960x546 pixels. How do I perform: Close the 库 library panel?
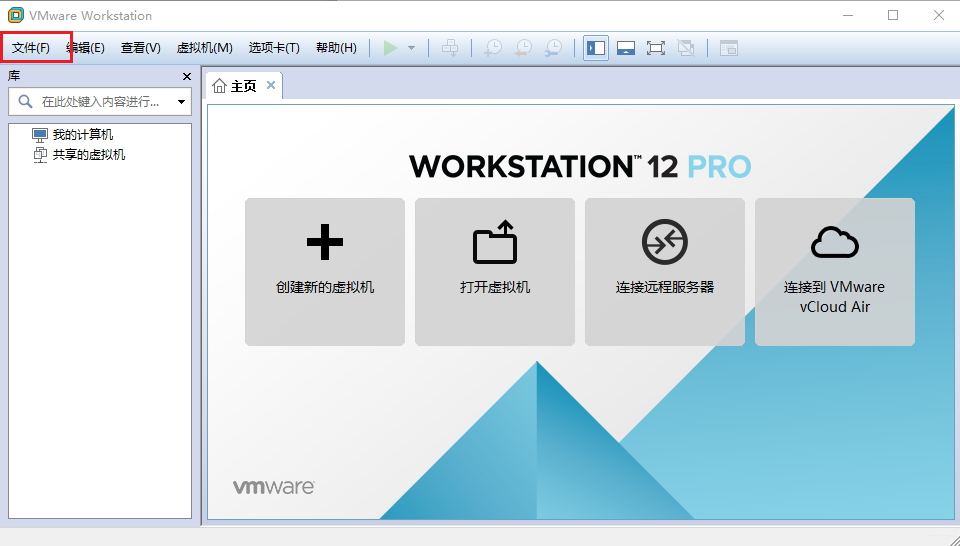tap(187, 77)
